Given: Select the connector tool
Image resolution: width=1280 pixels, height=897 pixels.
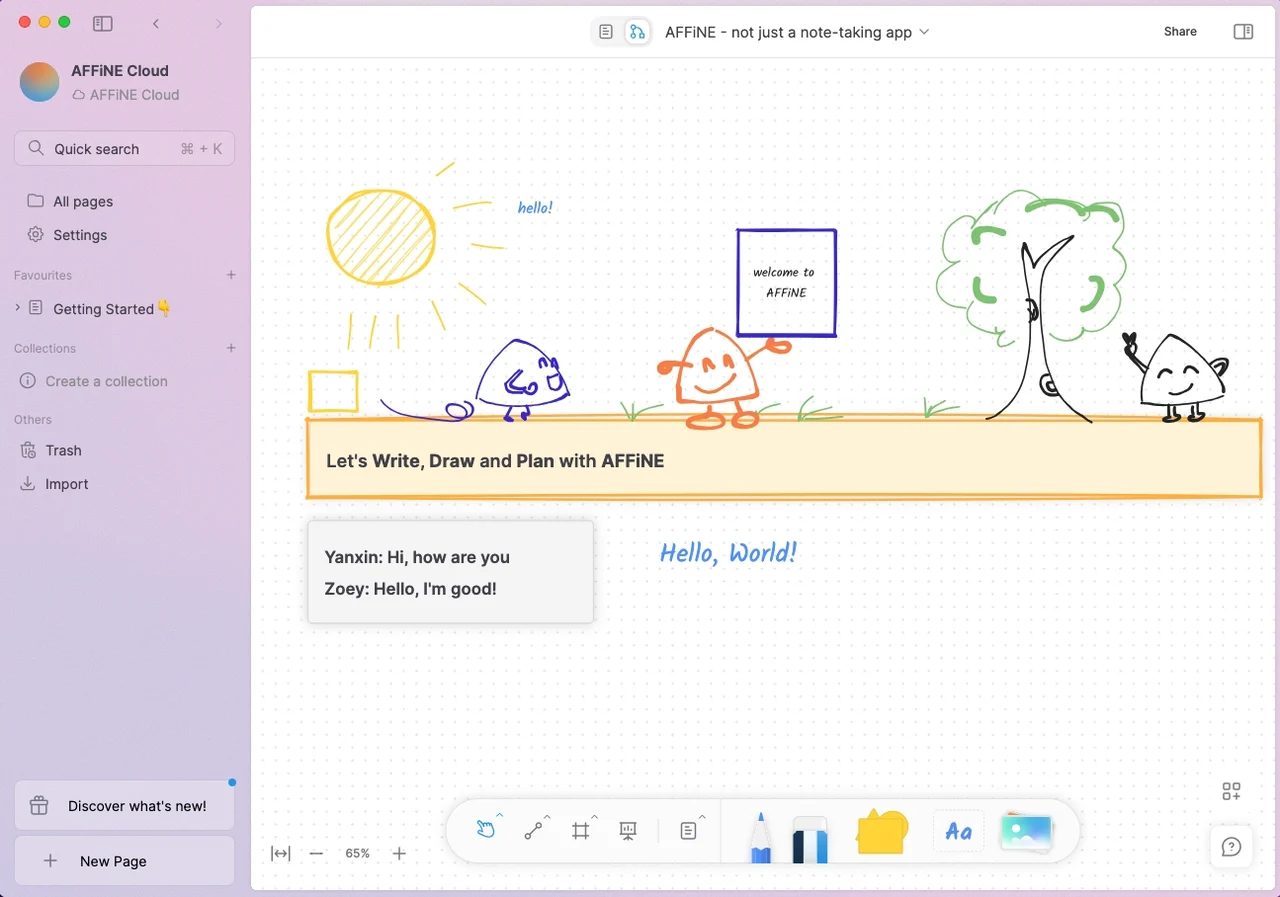Looking at the screenshot, I should [x=533, y=830].
